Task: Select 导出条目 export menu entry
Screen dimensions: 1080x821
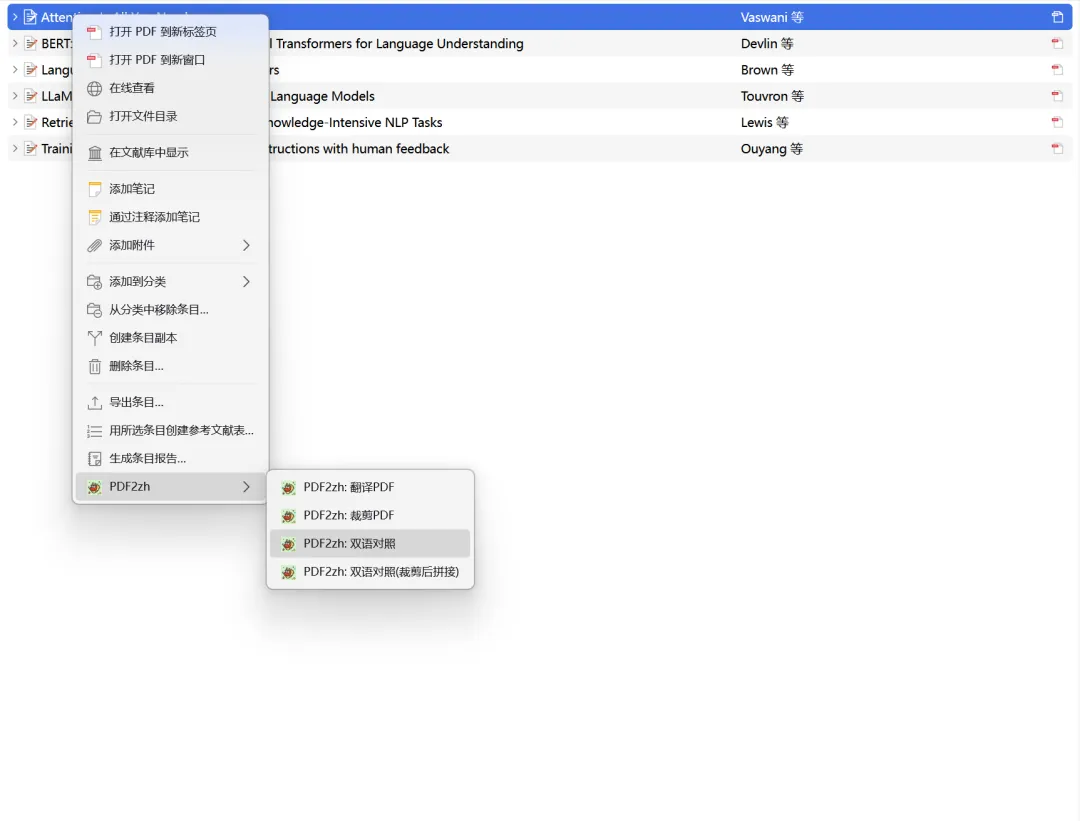Action: point(170,402)
